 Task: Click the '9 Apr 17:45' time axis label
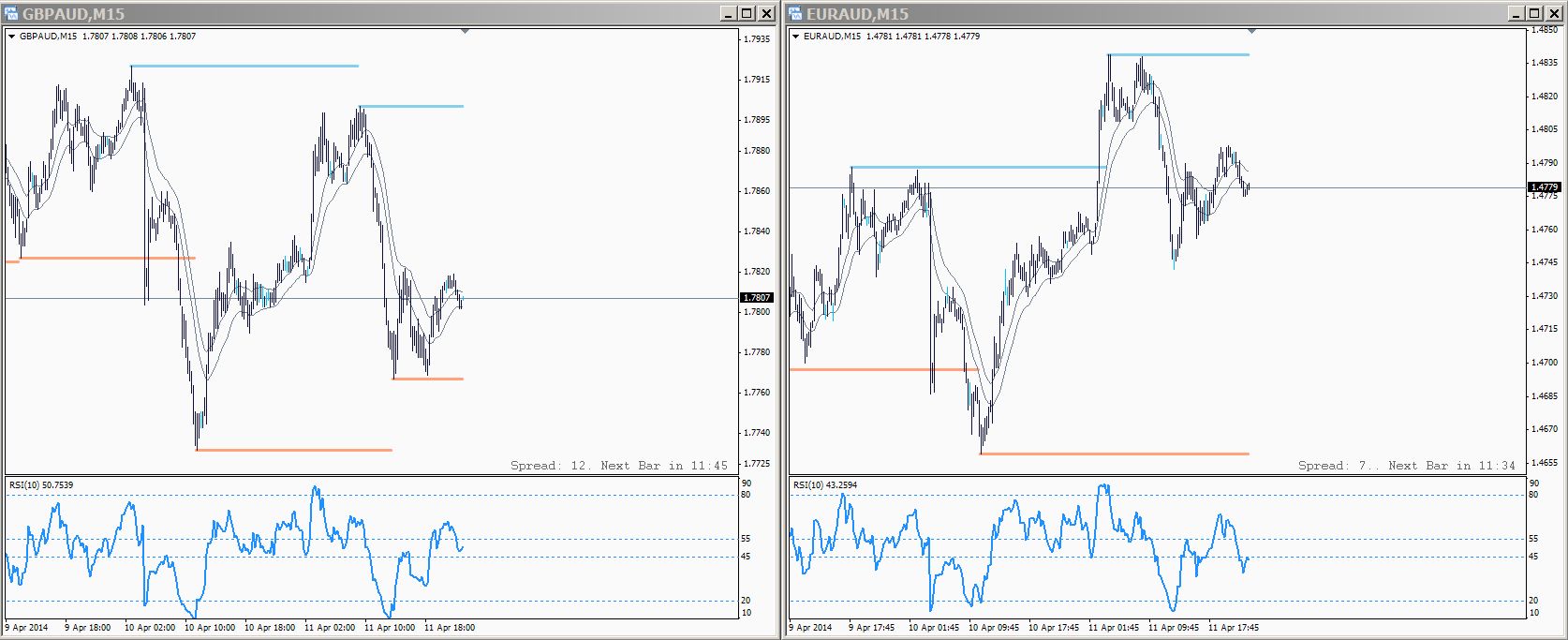(871, 628)
